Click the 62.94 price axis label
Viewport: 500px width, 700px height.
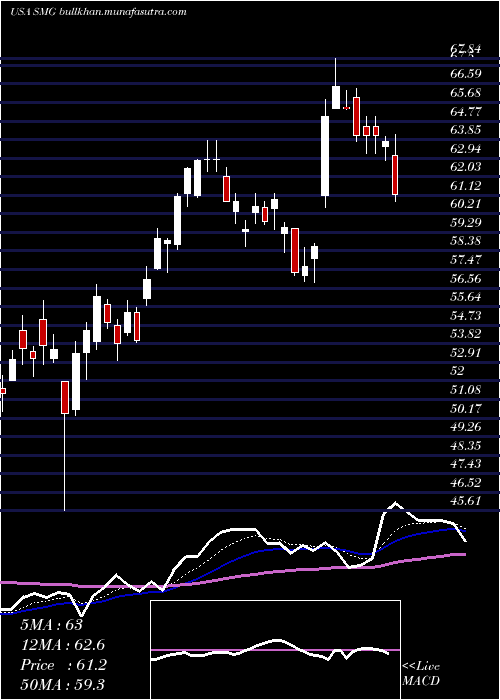pos(466,148)
